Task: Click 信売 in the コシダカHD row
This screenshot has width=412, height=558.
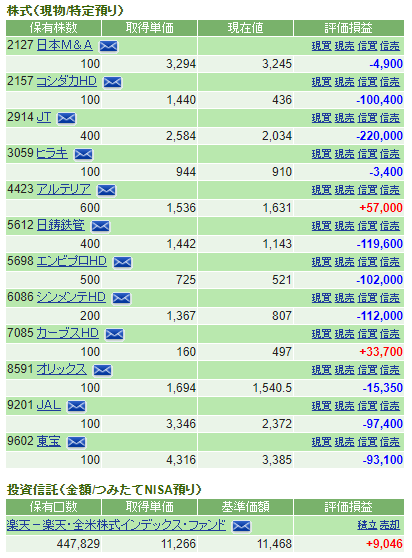Action: tap(390, 82)
